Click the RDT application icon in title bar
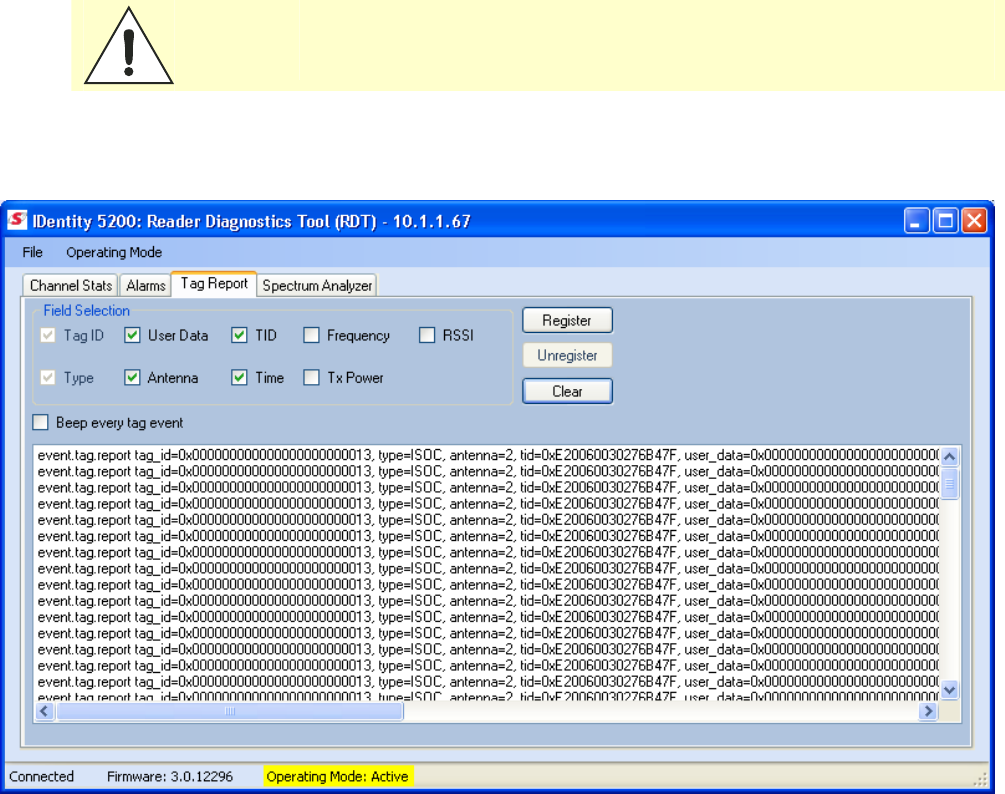The height and width of the screenshot is (794, 1005). click(x=17, y=220)
